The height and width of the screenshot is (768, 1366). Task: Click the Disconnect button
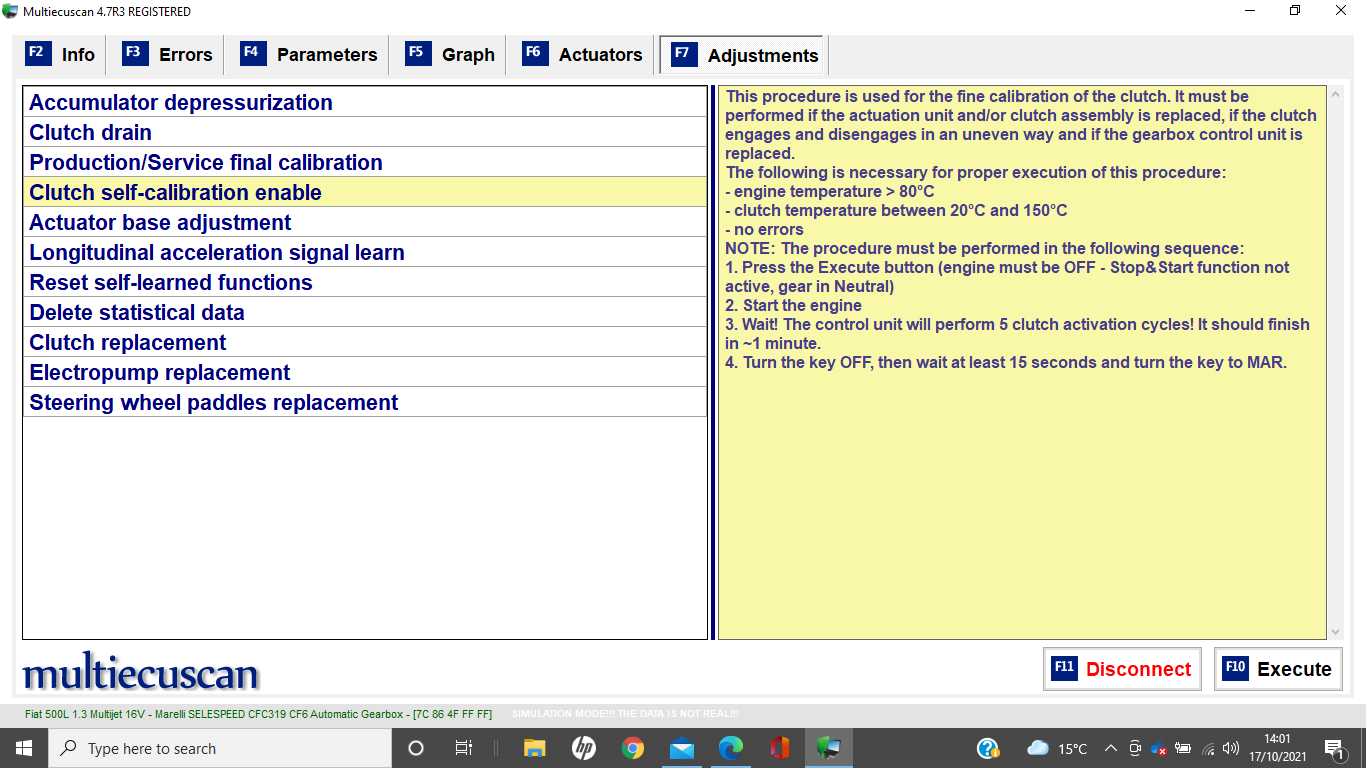(1122, 669)
